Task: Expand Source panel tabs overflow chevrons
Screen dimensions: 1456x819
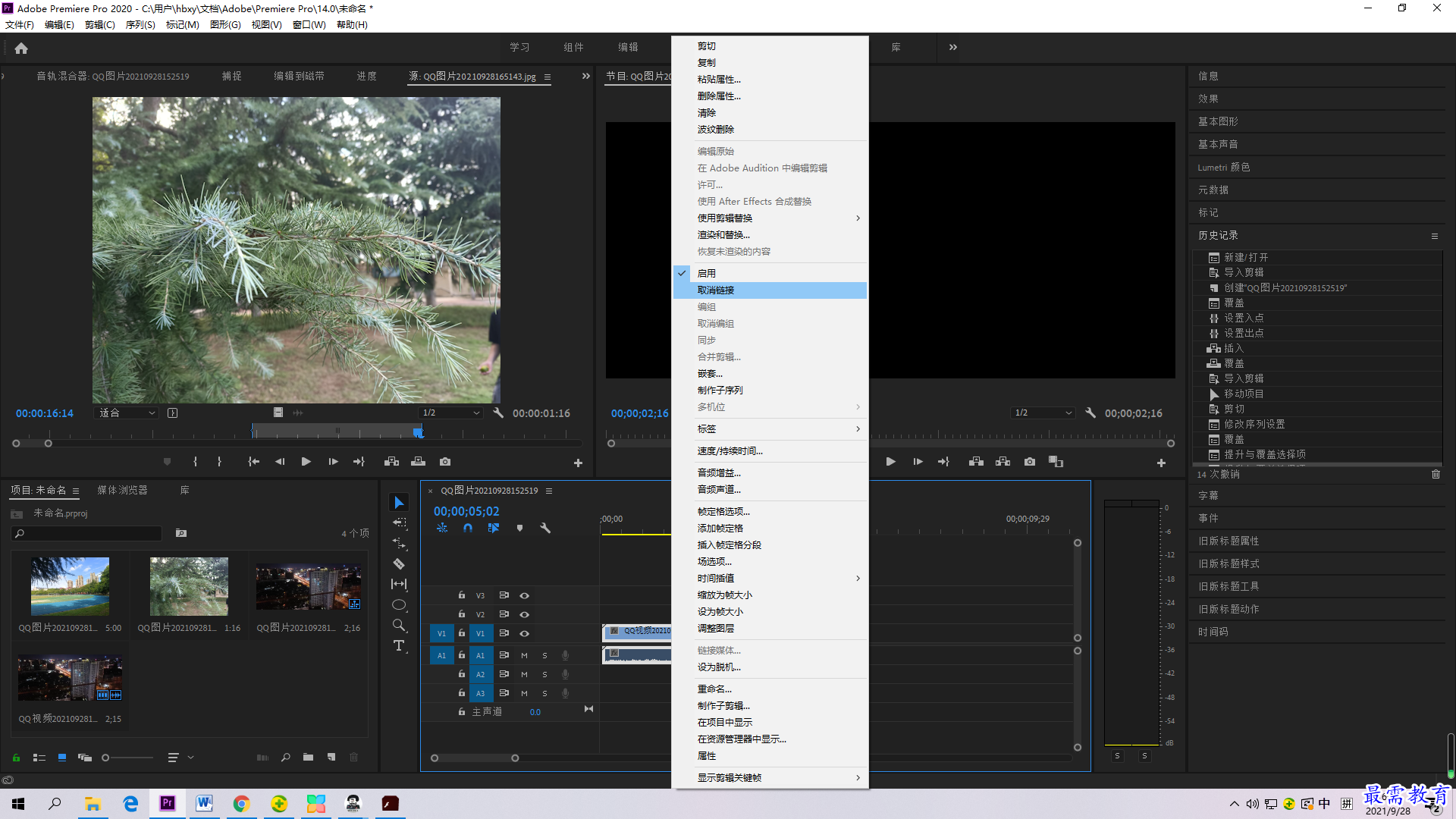Action: click(585, 76)
